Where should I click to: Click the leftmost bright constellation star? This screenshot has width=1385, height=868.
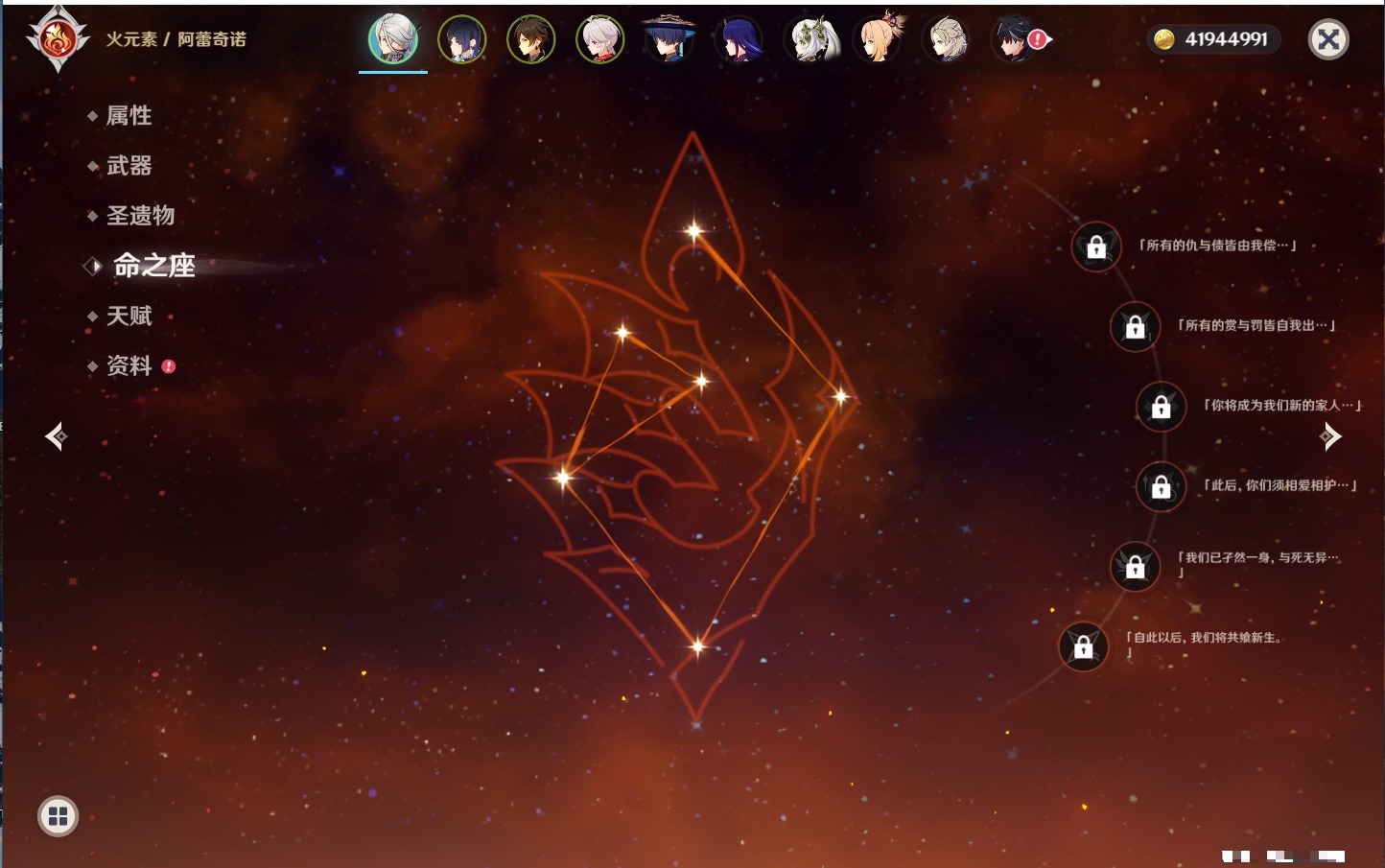[563, 477]
